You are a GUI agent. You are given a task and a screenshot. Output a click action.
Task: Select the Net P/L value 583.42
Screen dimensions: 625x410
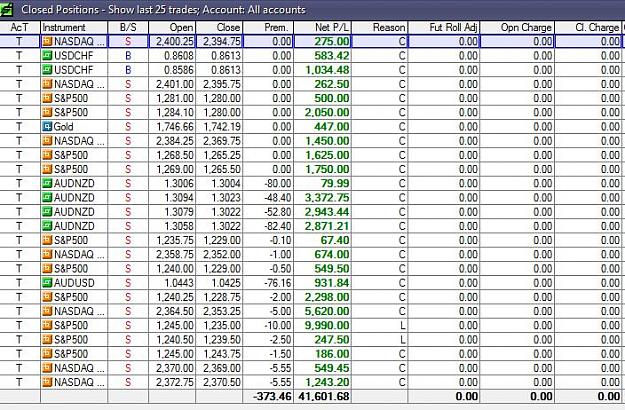tap(332, 55)
